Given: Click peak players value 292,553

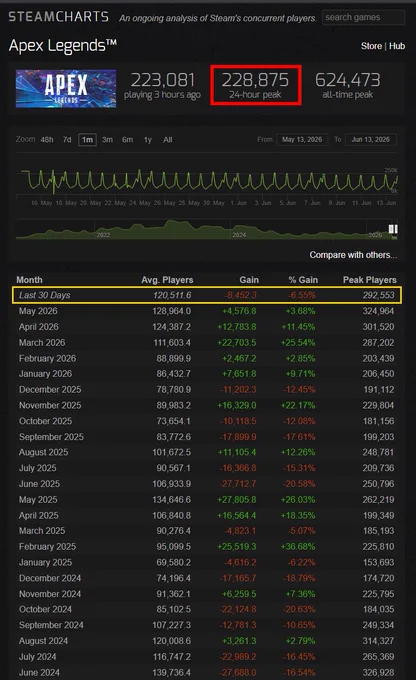Looking at the screenshot, I should (379, 295).
